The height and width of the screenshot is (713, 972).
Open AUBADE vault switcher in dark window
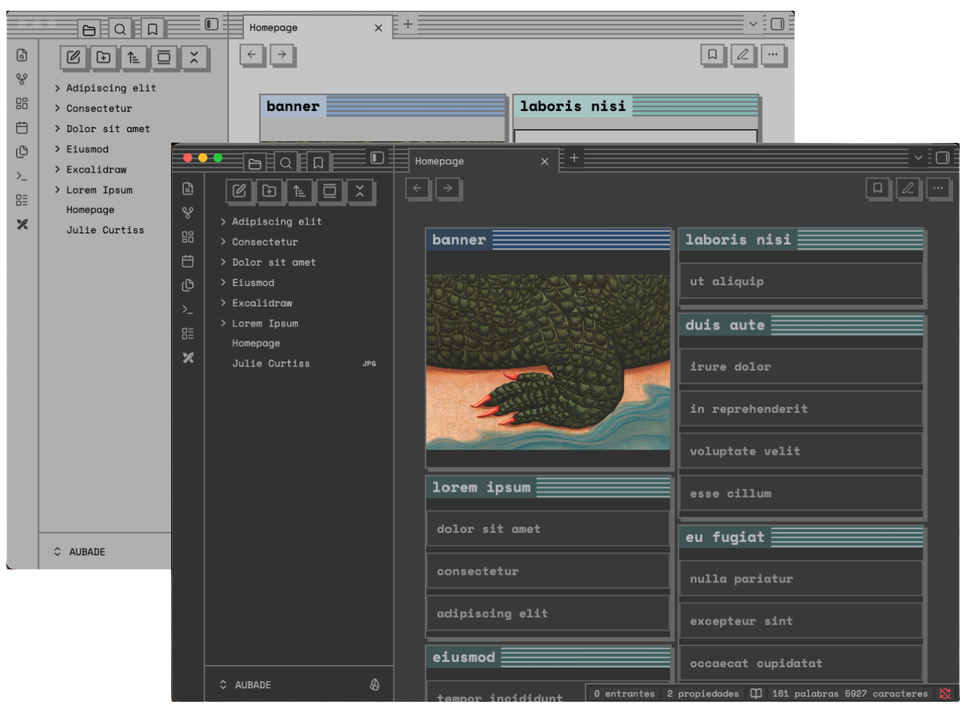pyautogui.click(x=245, y=685)
